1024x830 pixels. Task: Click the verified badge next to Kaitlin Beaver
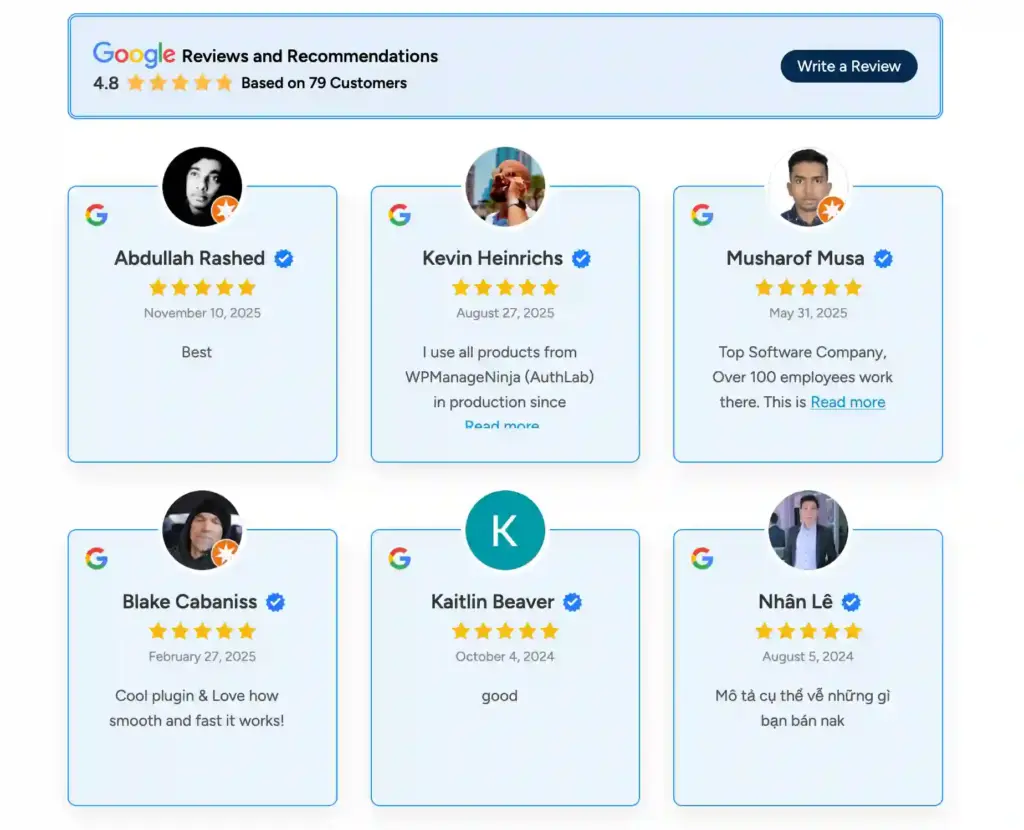click(x=571, y=601)
